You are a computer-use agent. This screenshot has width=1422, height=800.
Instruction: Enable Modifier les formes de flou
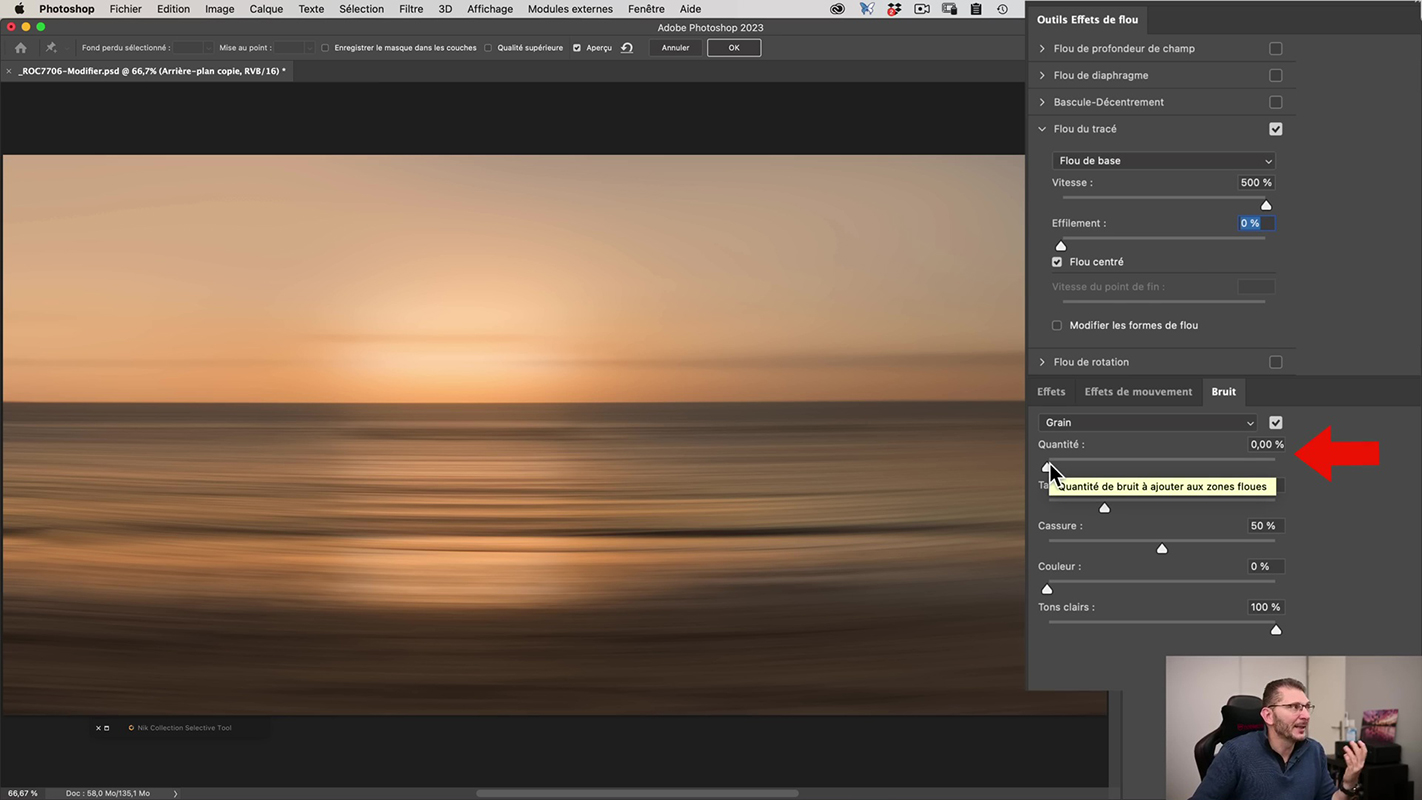pyautogui.click(x=1057, y=325)
